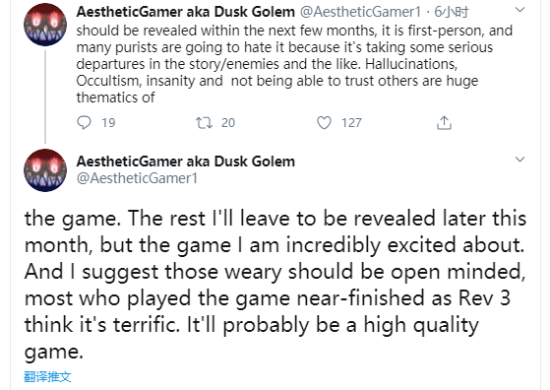The width and height of the screenshot is (550, 390).
Task: Open the 6小时 timestamp link
Action: click(x=451, y=12)
